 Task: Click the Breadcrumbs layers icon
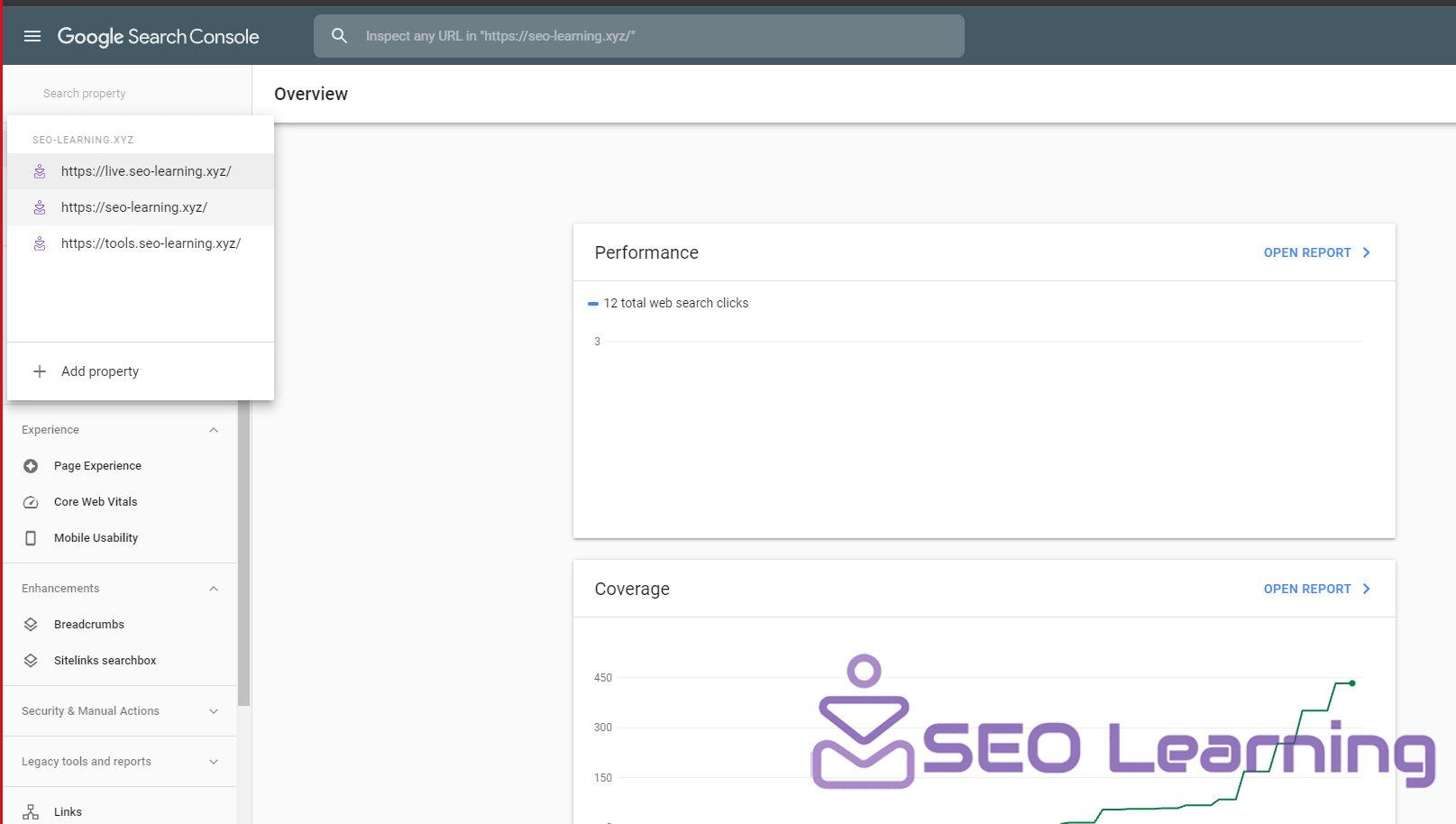coord(31,625)
